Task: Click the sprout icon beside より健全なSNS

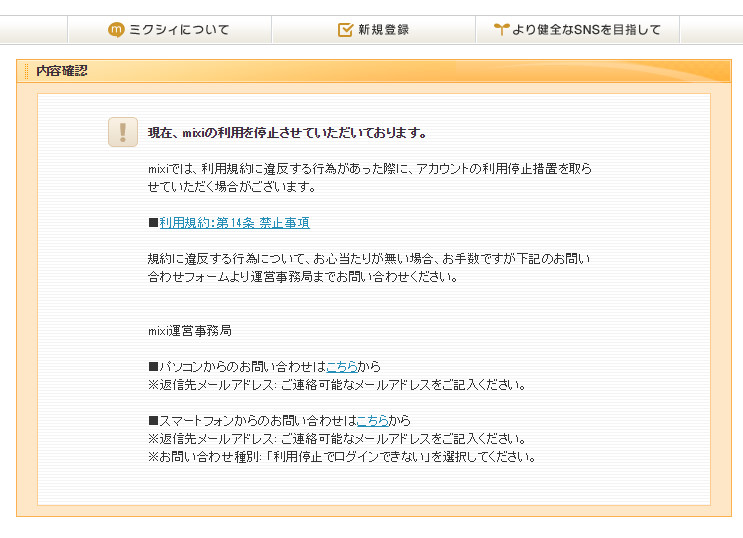Action: coord(501,30)
